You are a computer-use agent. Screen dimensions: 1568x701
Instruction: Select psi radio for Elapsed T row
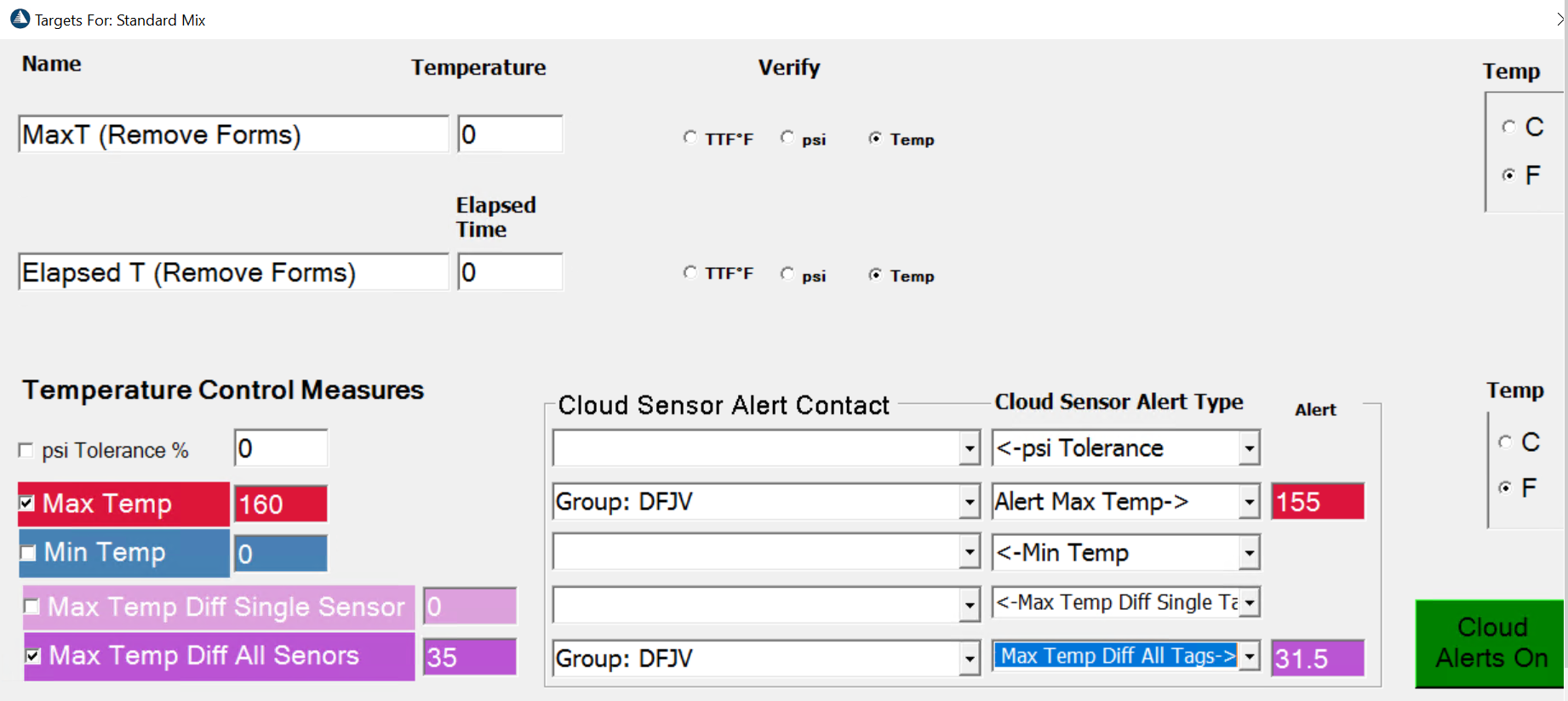pyautogui.click(x=787, y=274)
